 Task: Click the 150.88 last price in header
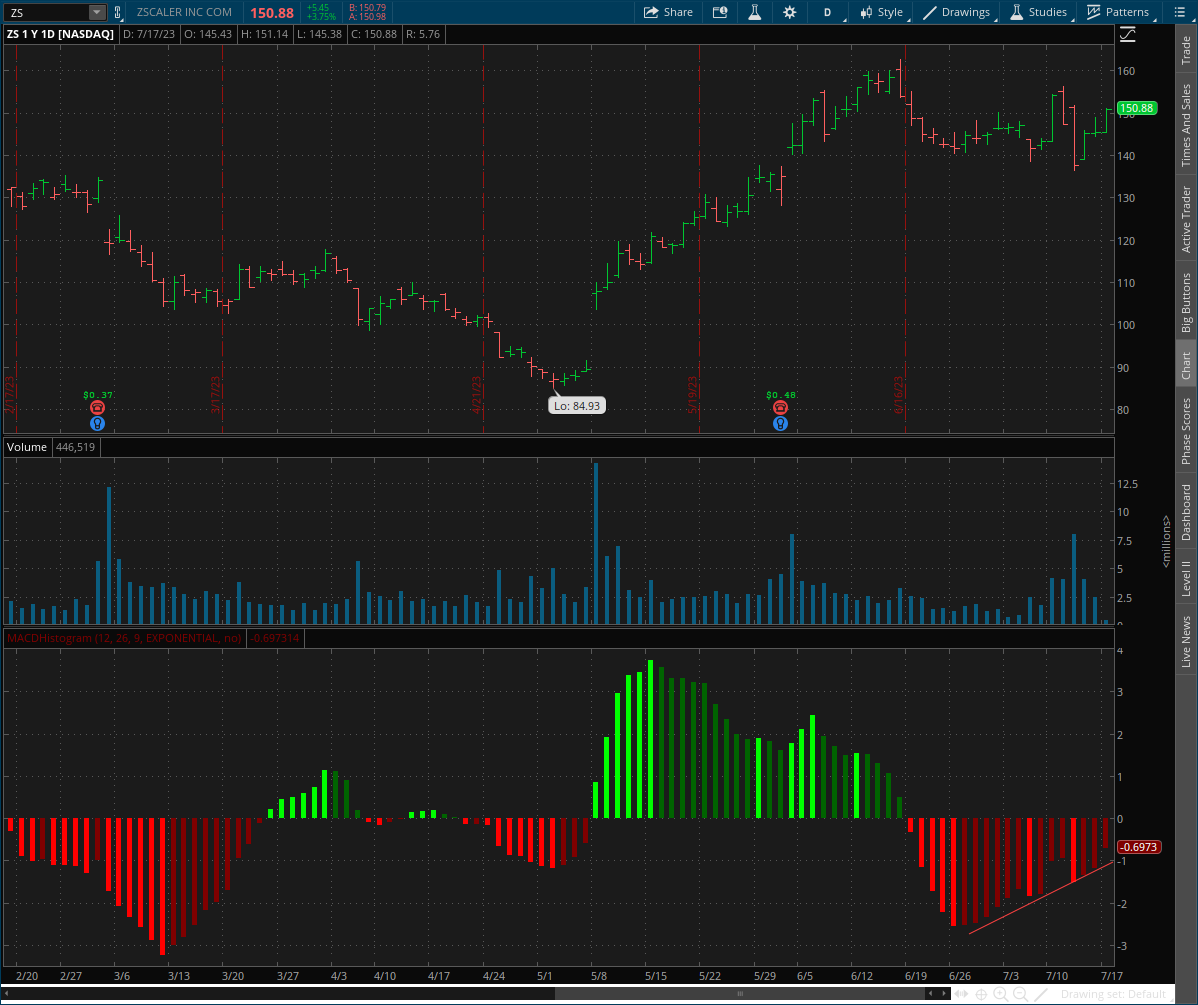[x=272, y=13]
